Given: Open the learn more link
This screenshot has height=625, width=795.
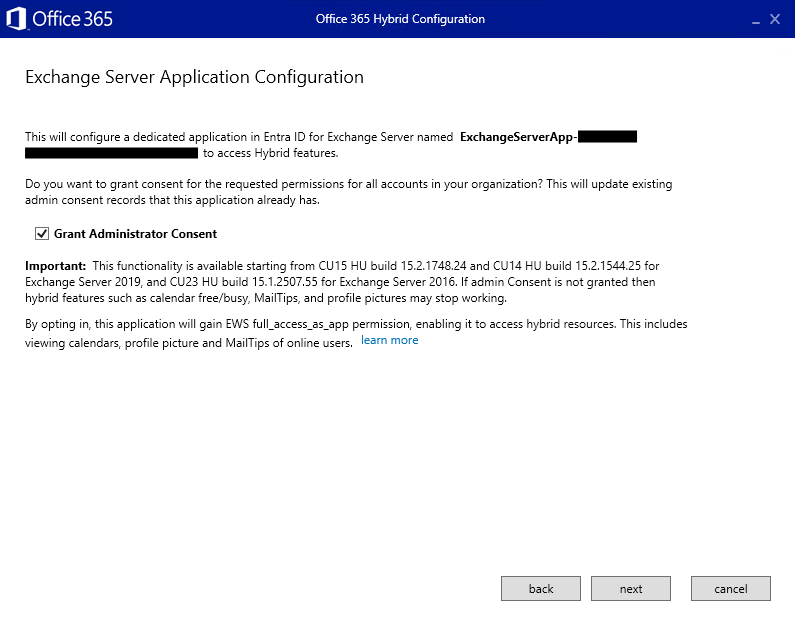Looking at the screenshot, I should [390, 341].
